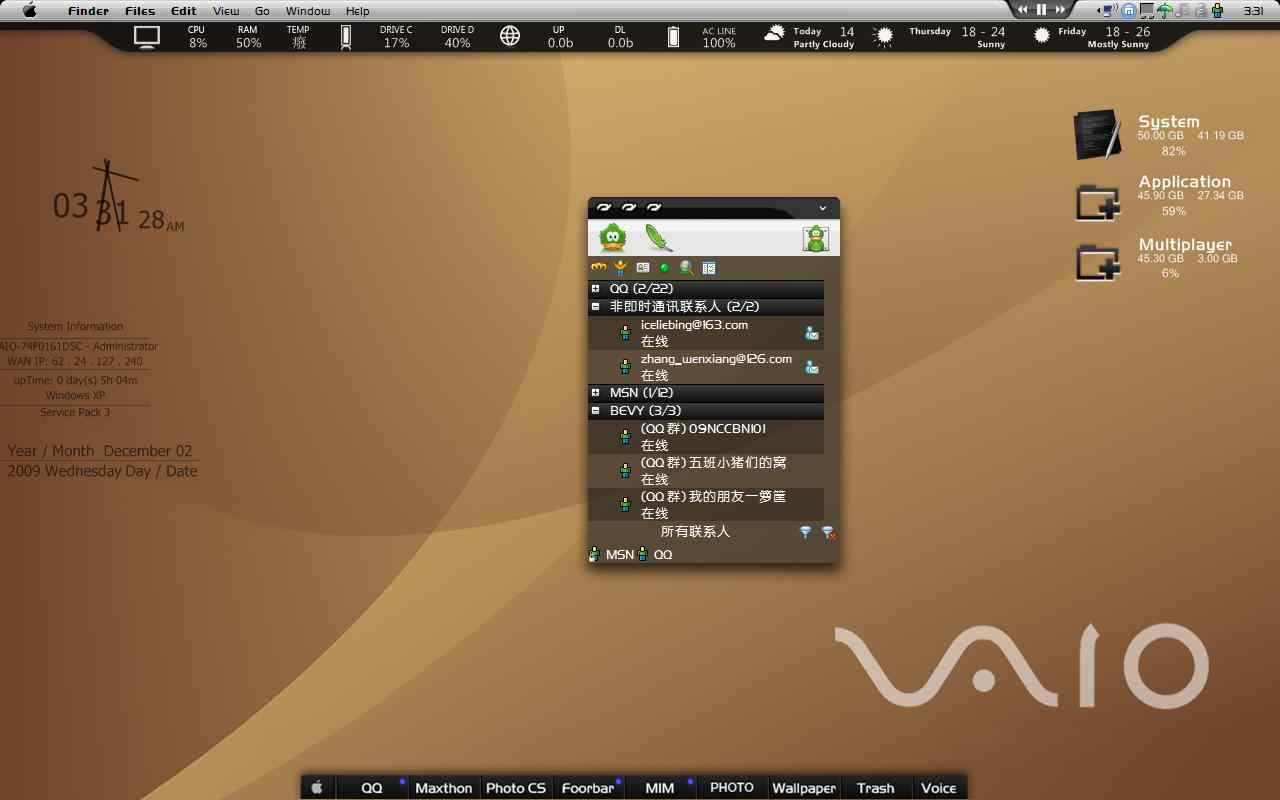1280x800 pixels.
Task: Open the Window menu
Action: coord(308,11)
